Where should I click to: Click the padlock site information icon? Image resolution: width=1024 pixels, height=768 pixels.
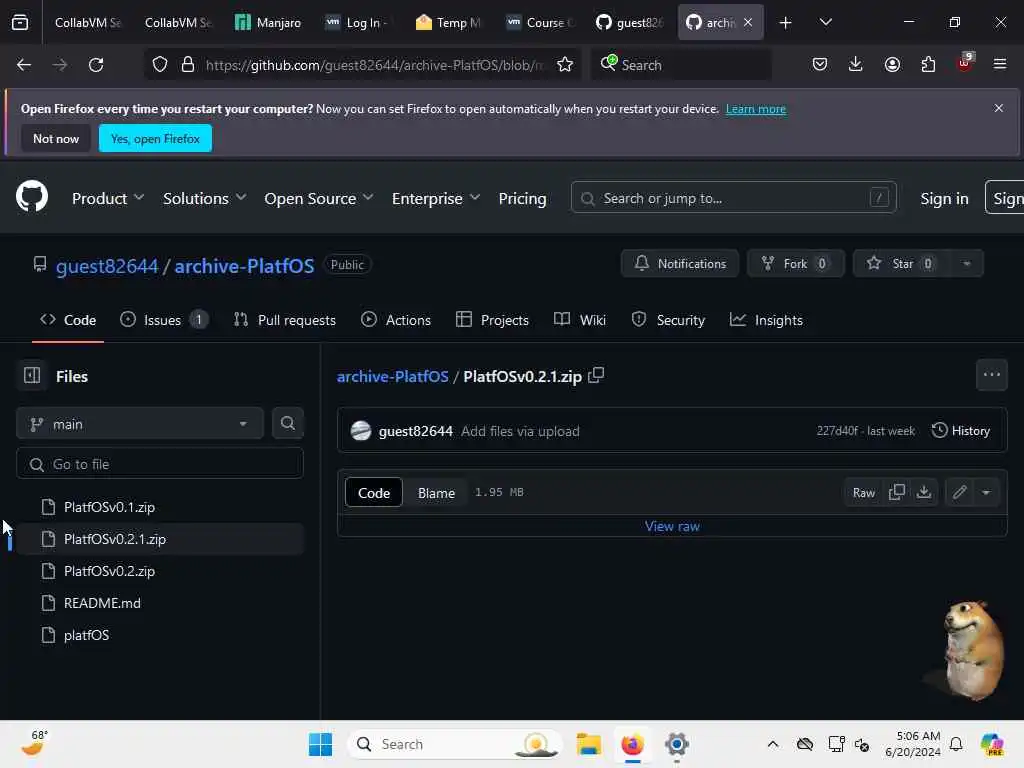coord(188,65)
